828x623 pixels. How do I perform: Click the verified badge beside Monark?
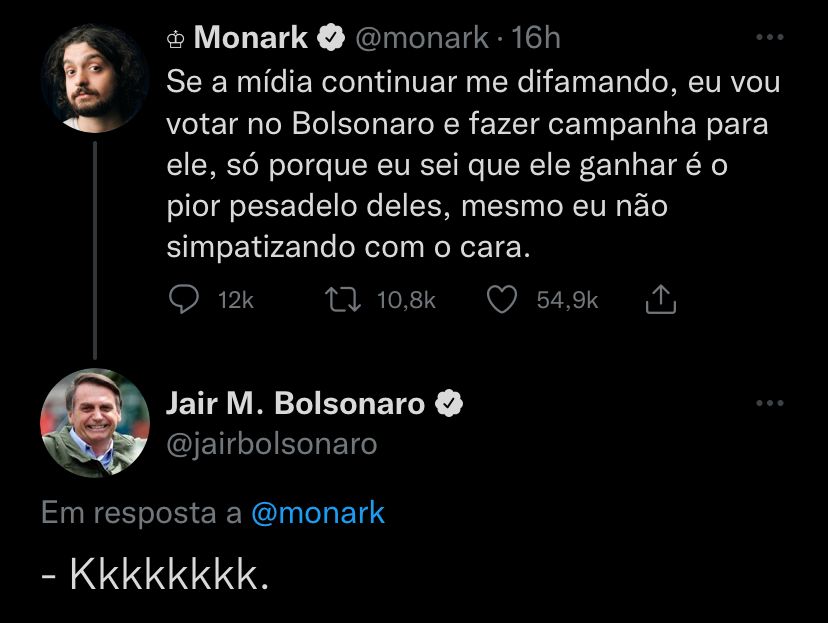tap(330, 38)
